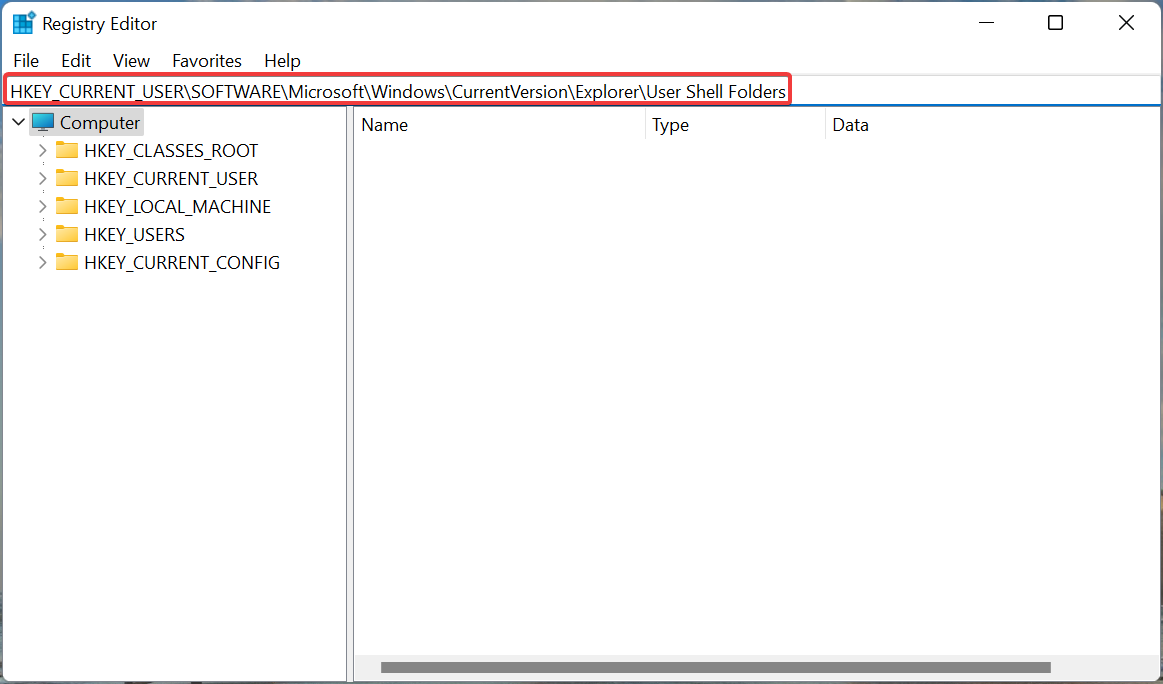Viewport: 1163px width, 684px height.
Task: Click the HKEY_CLASSES_ROOT folder icon
Action: [67, 150]
